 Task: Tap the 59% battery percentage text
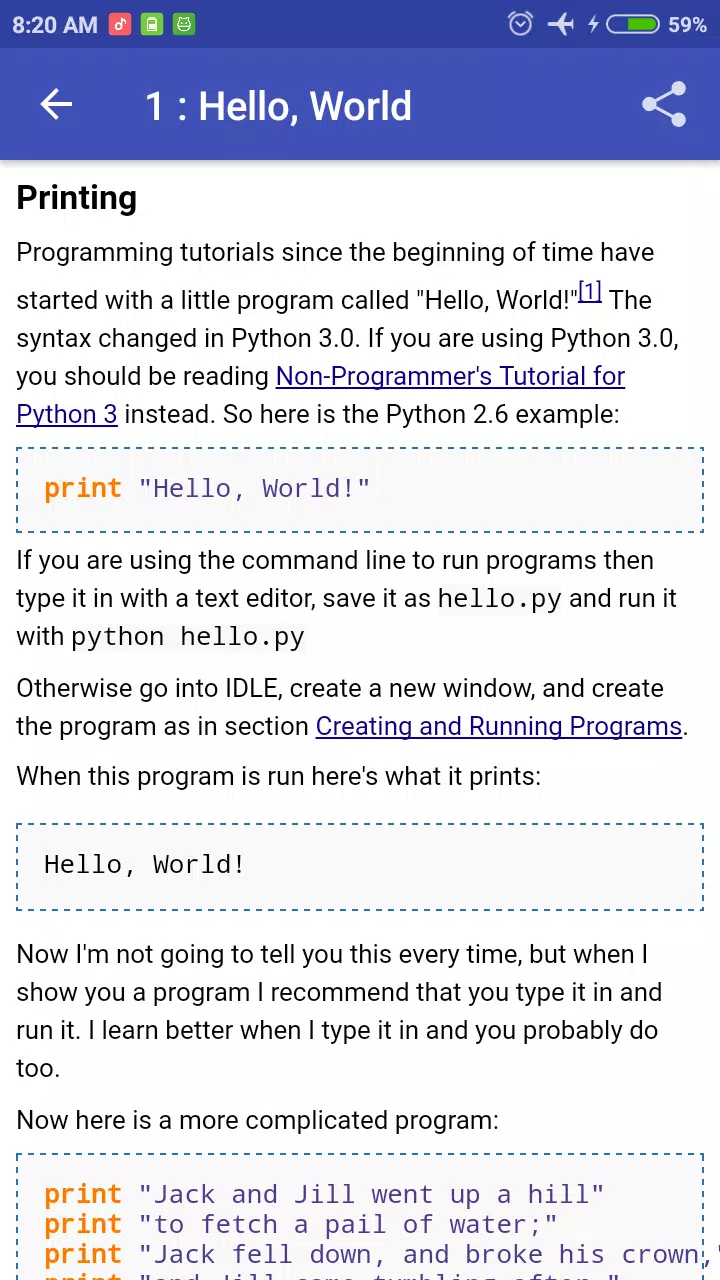click(688, 25)
